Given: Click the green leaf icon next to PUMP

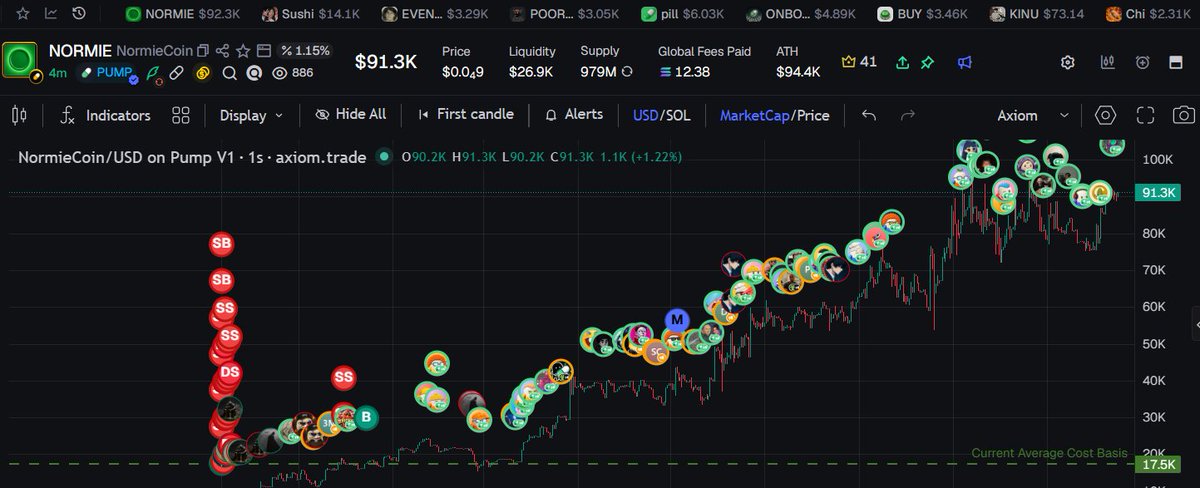Looking at the screenshot, I should tap(154, 72).
